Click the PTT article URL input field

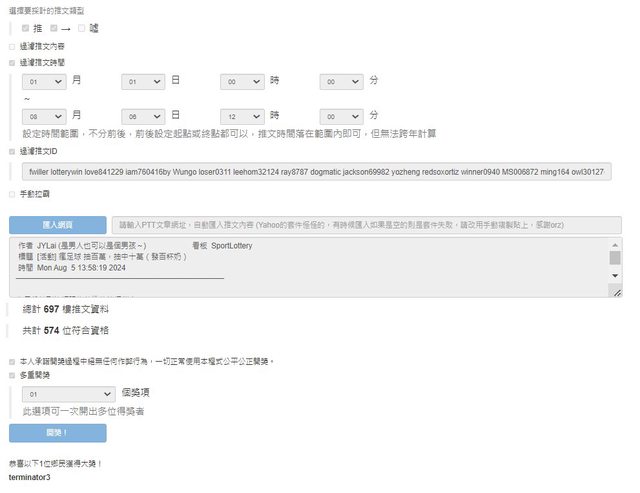pos(365,225)
